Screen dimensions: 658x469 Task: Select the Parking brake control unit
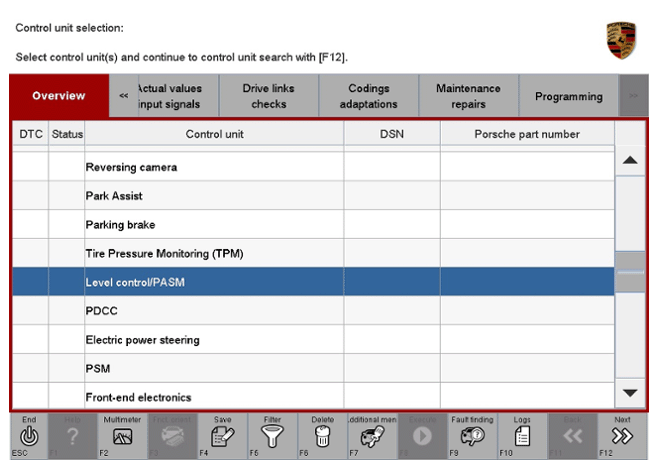313,224
